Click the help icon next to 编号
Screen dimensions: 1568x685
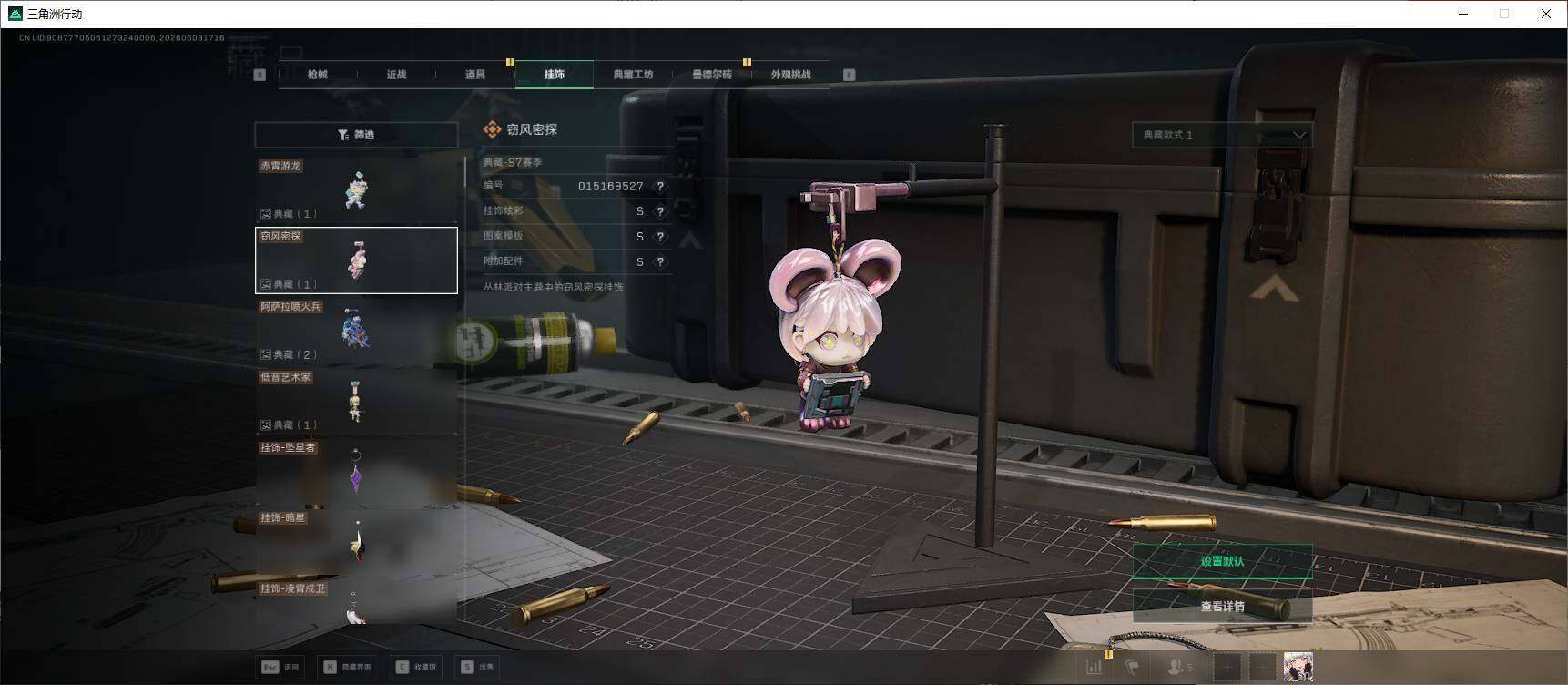click(660, 186)
